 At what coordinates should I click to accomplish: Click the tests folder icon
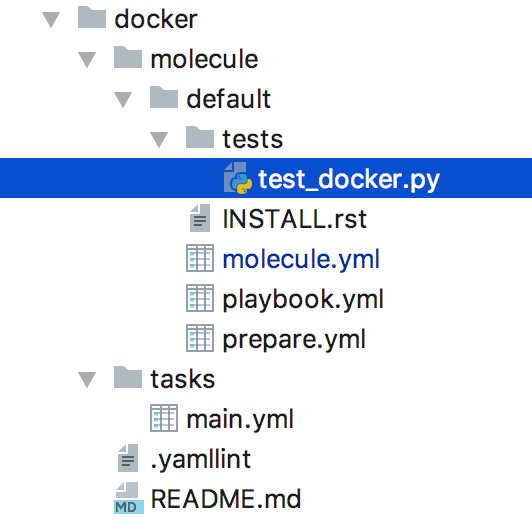point(200,137)
